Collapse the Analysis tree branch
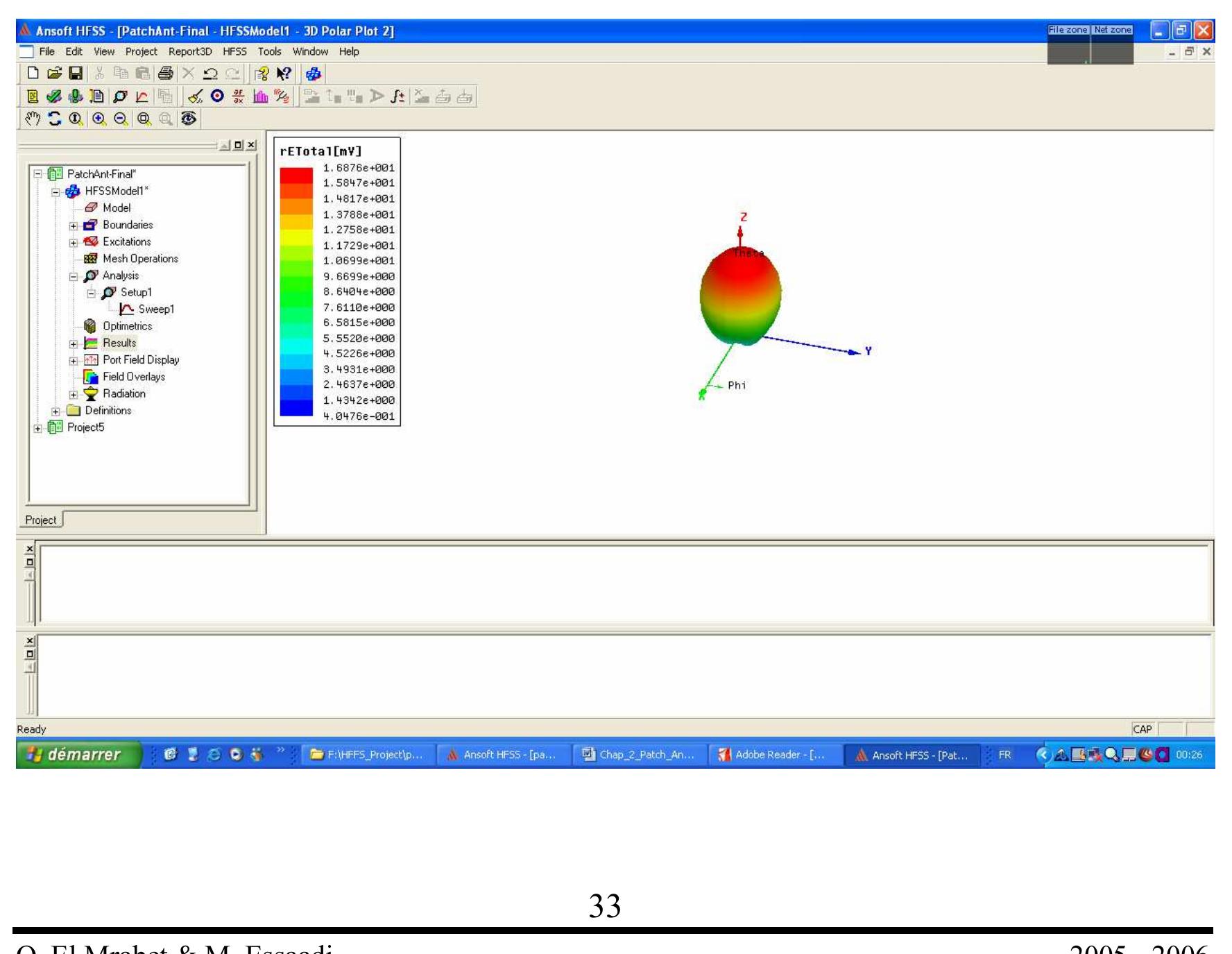Screen dimensions: 1232x954 coord(72,275)
